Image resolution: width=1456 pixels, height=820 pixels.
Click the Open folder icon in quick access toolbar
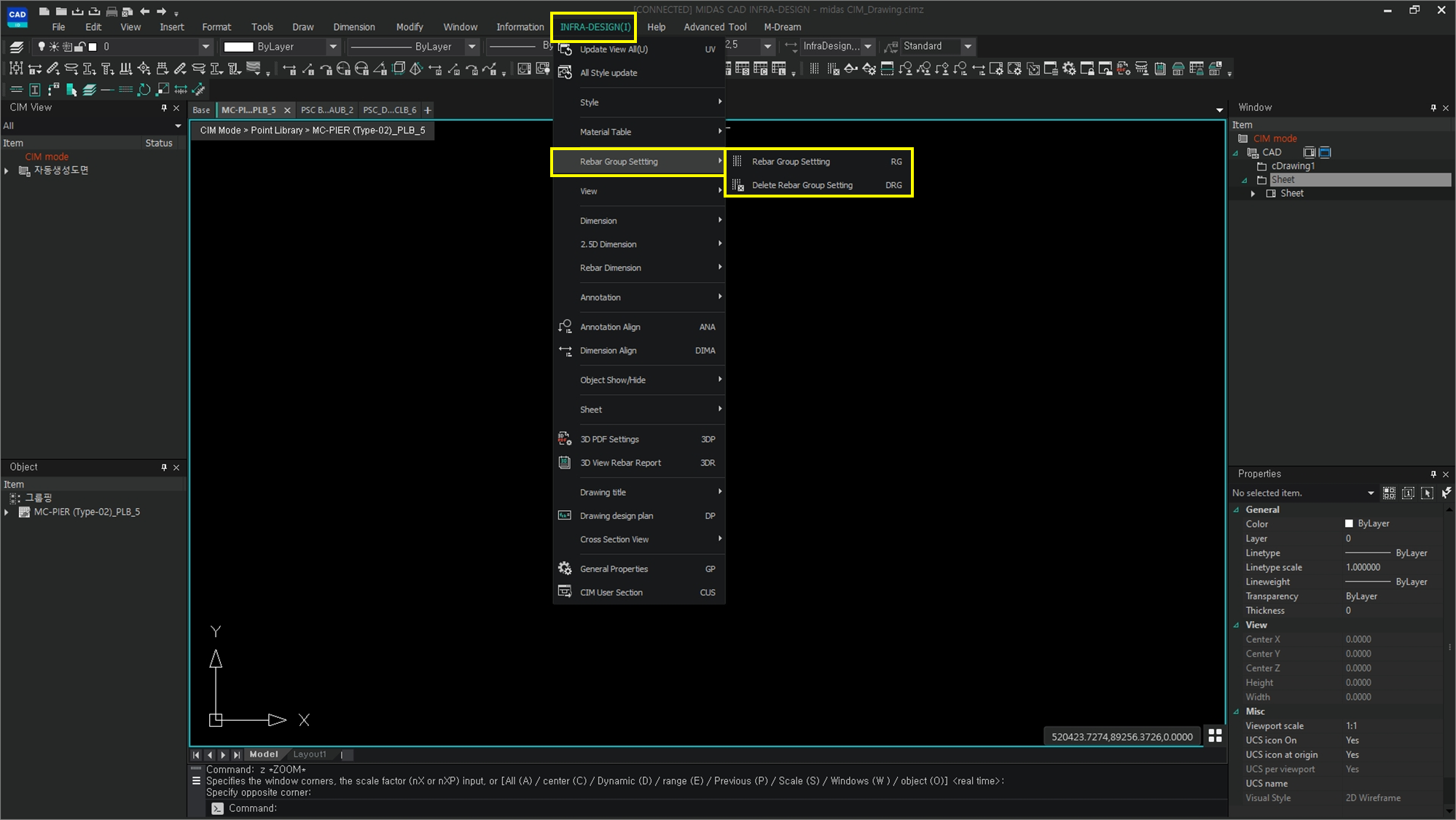61,11
